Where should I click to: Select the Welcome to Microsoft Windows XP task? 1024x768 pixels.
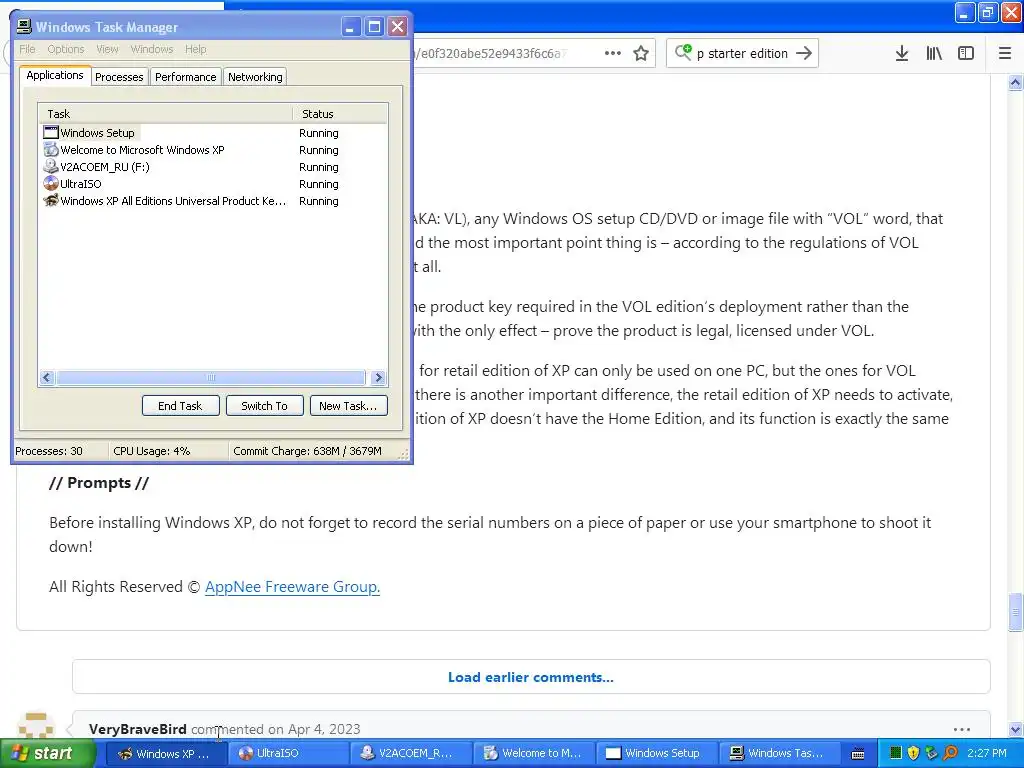[x=213, y=150]
